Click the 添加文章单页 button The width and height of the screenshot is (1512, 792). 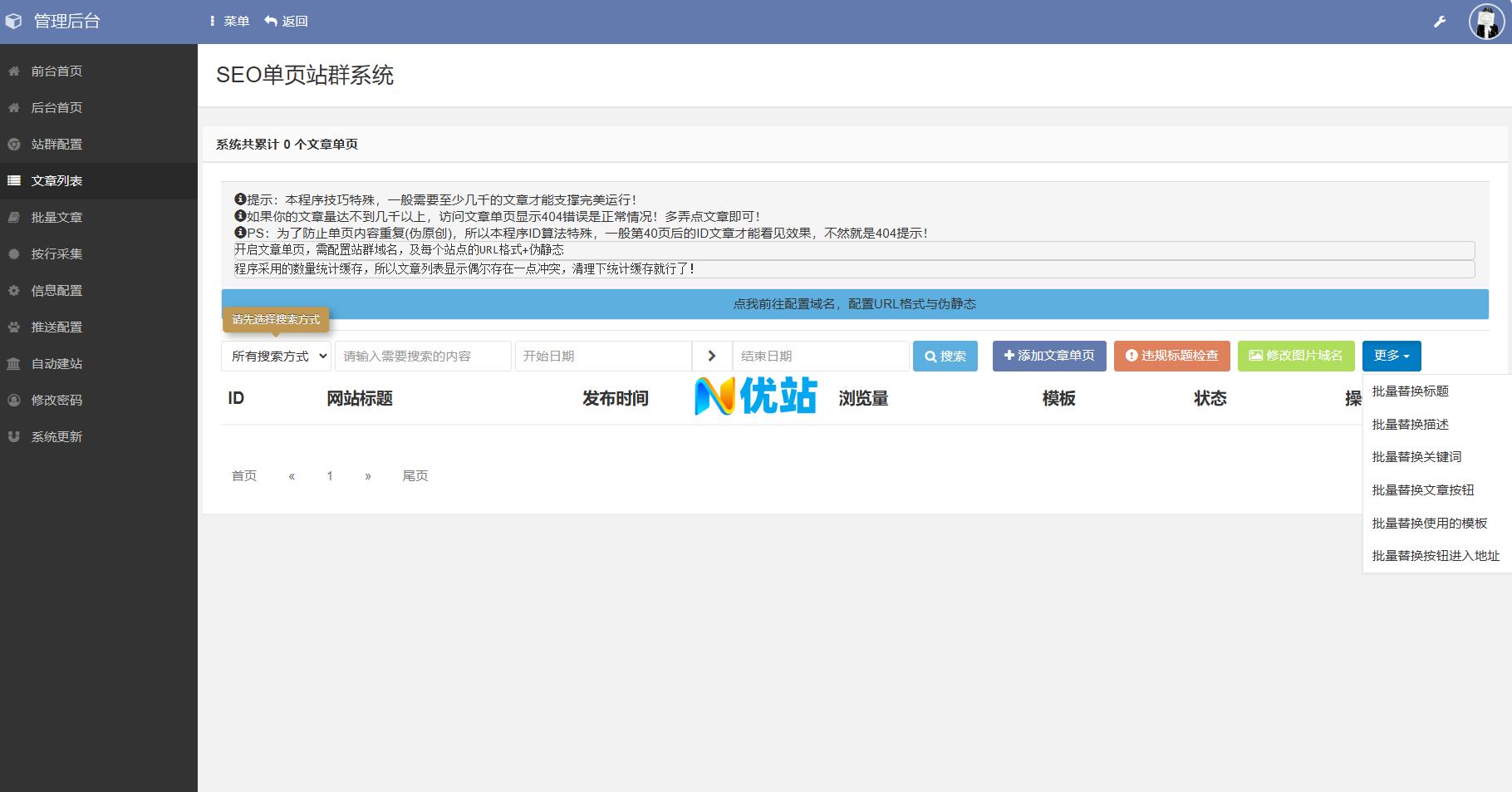(x=1049, y=356)
